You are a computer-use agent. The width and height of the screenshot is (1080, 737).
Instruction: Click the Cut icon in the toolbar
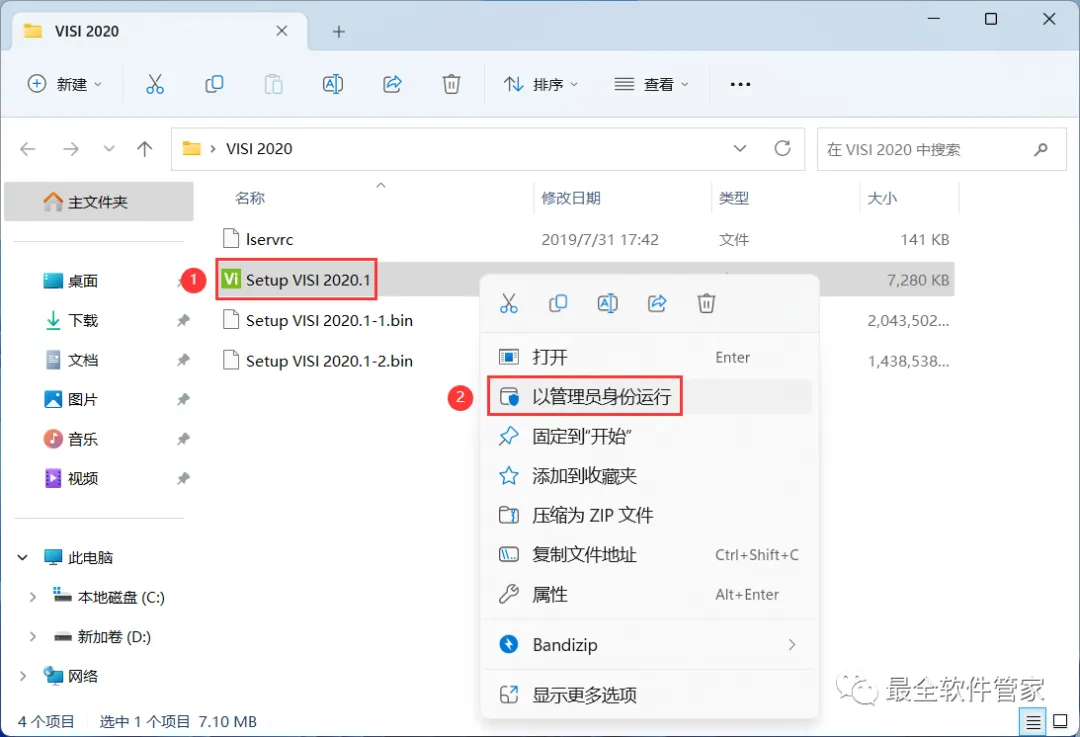(155, 84)
